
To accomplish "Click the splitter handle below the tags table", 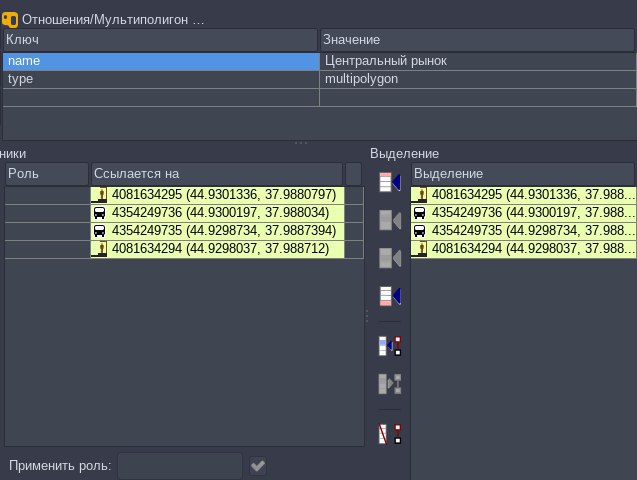I will coord(300,143).
